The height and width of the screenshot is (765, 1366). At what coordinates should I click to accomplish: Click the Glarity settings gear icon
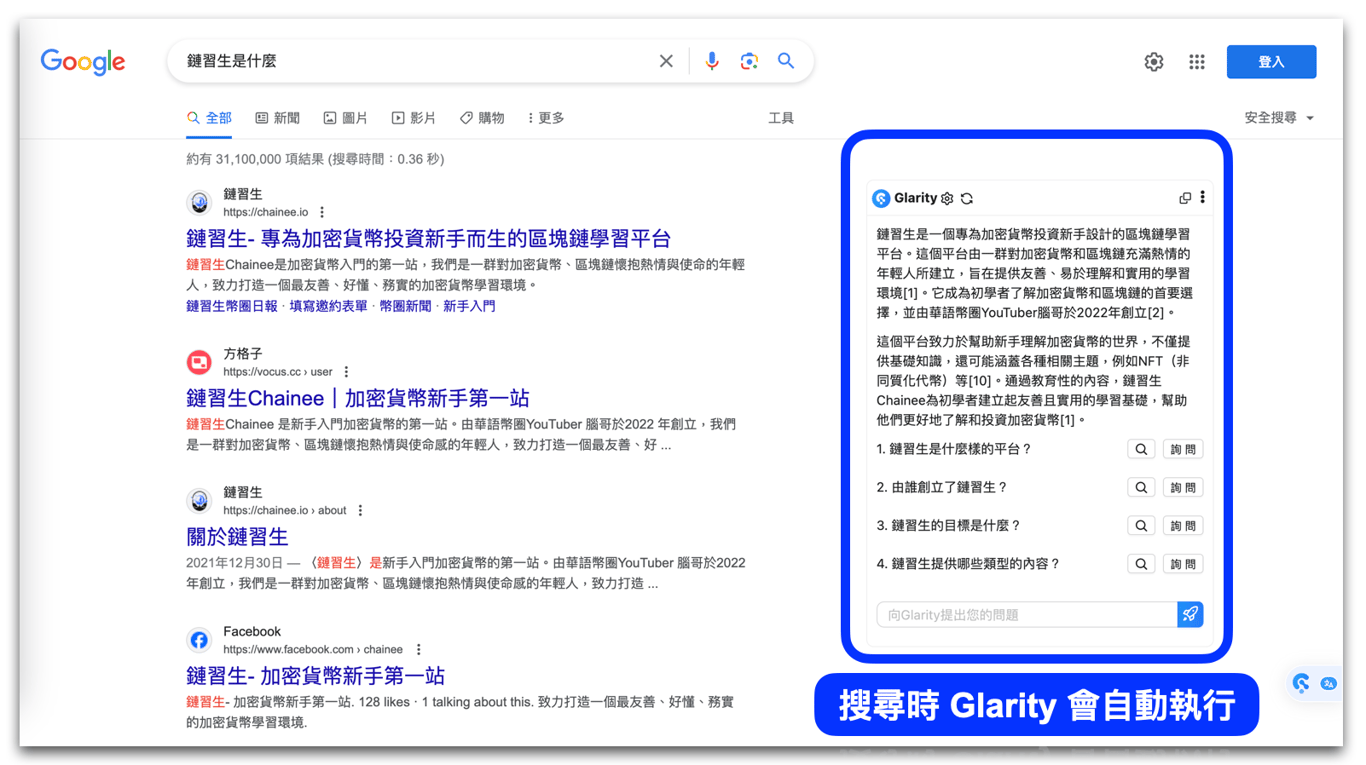click(x=947, y=198)
